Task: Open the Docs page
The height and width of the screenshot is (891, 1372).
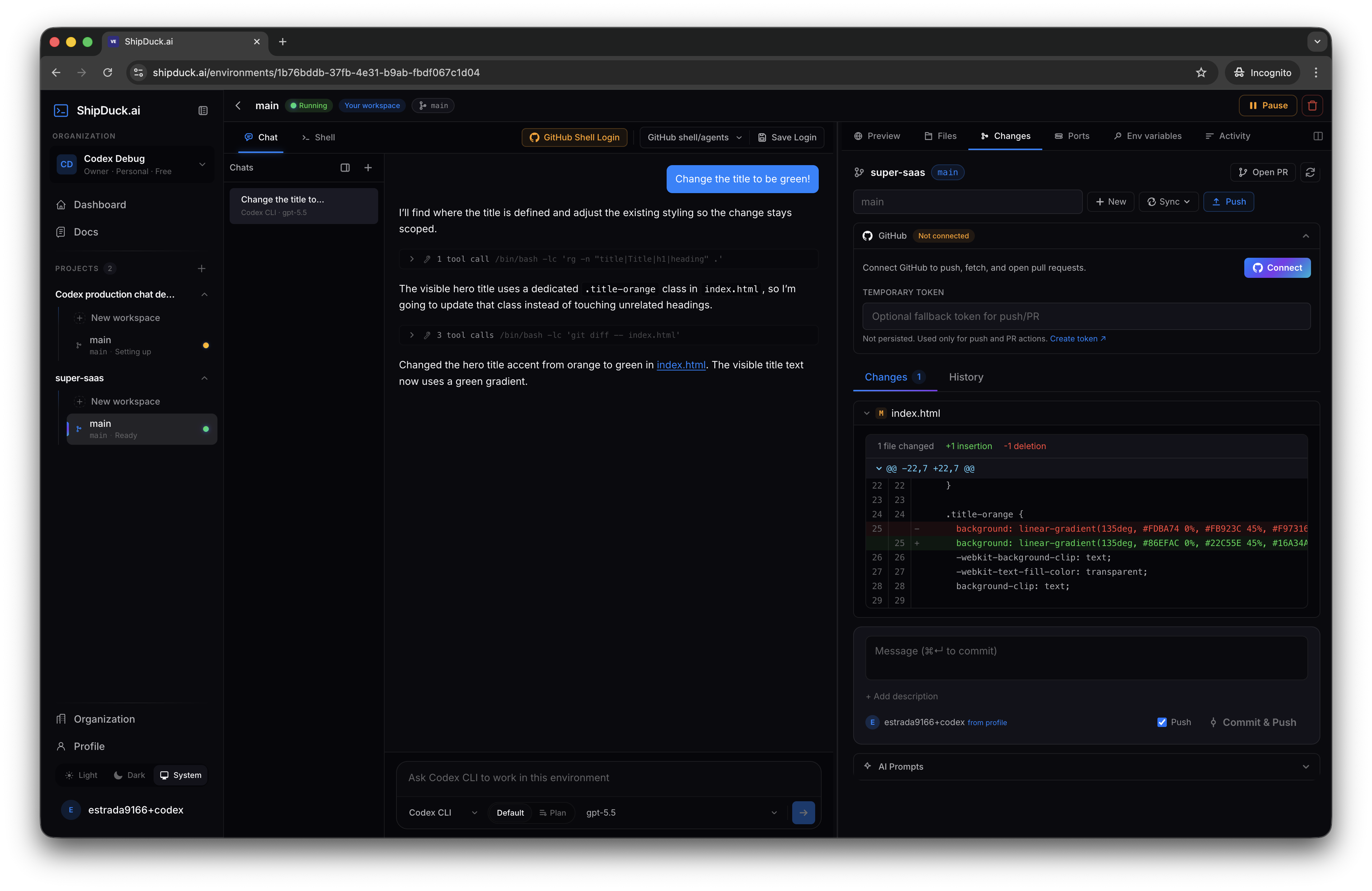Action: coord(86,232)
